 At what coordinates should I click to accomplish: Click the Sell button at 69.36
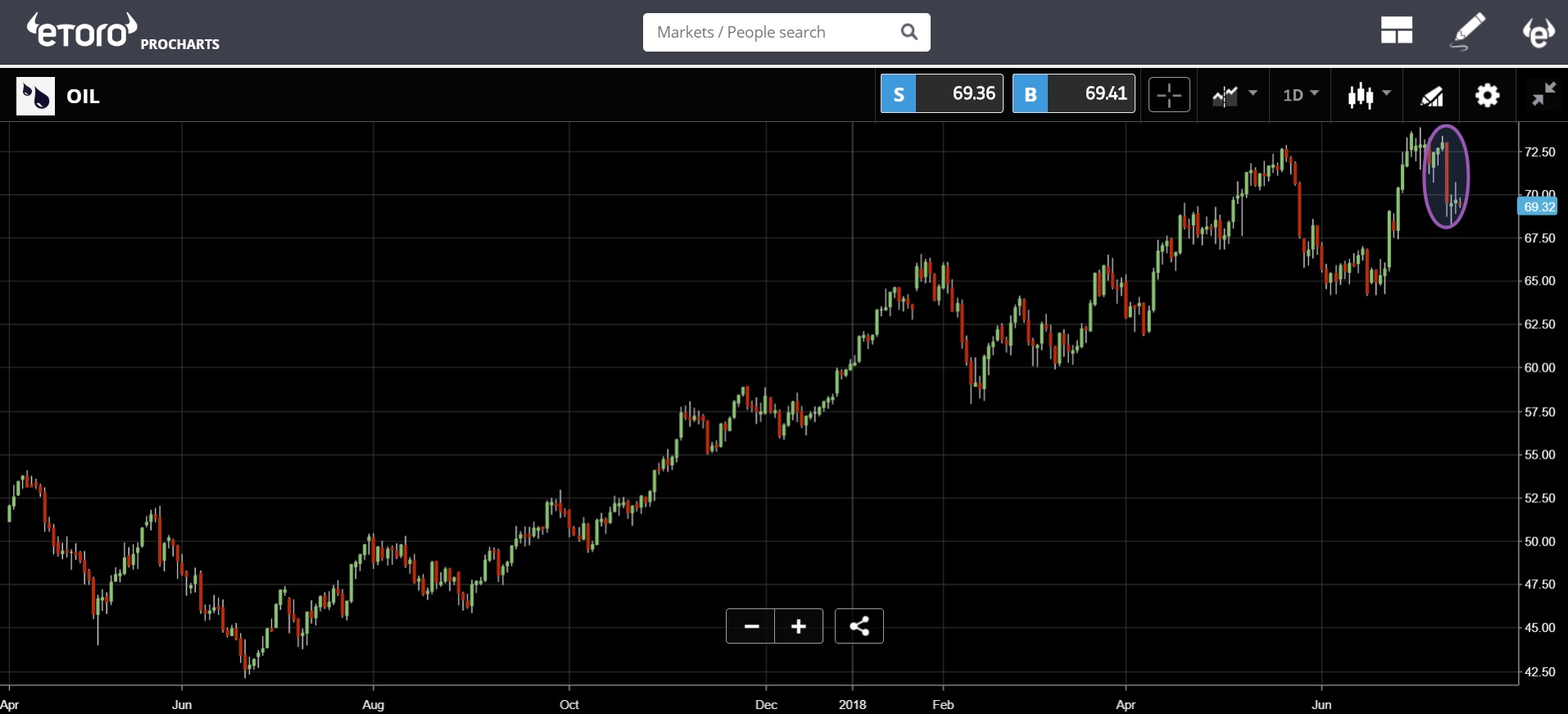(941, 94)
